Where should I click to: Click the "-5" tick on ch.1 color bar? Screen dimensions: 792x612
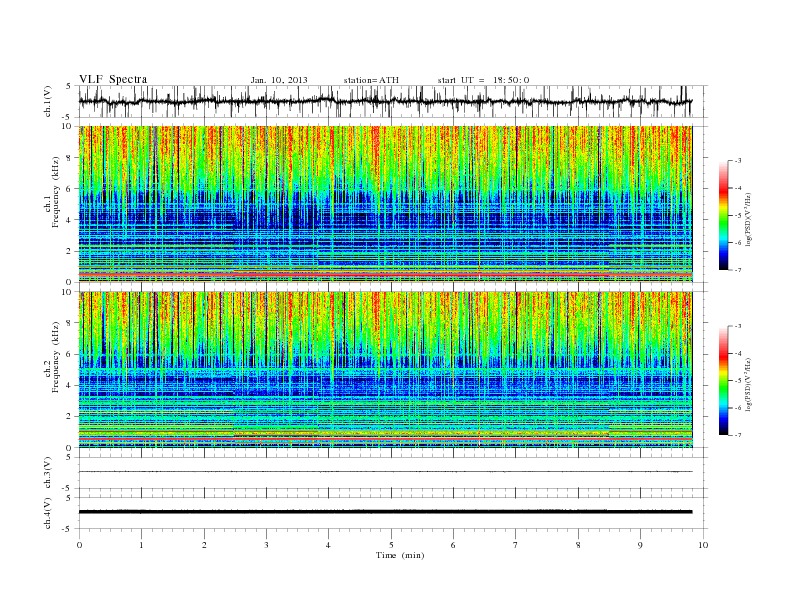(x=738, y=216)
